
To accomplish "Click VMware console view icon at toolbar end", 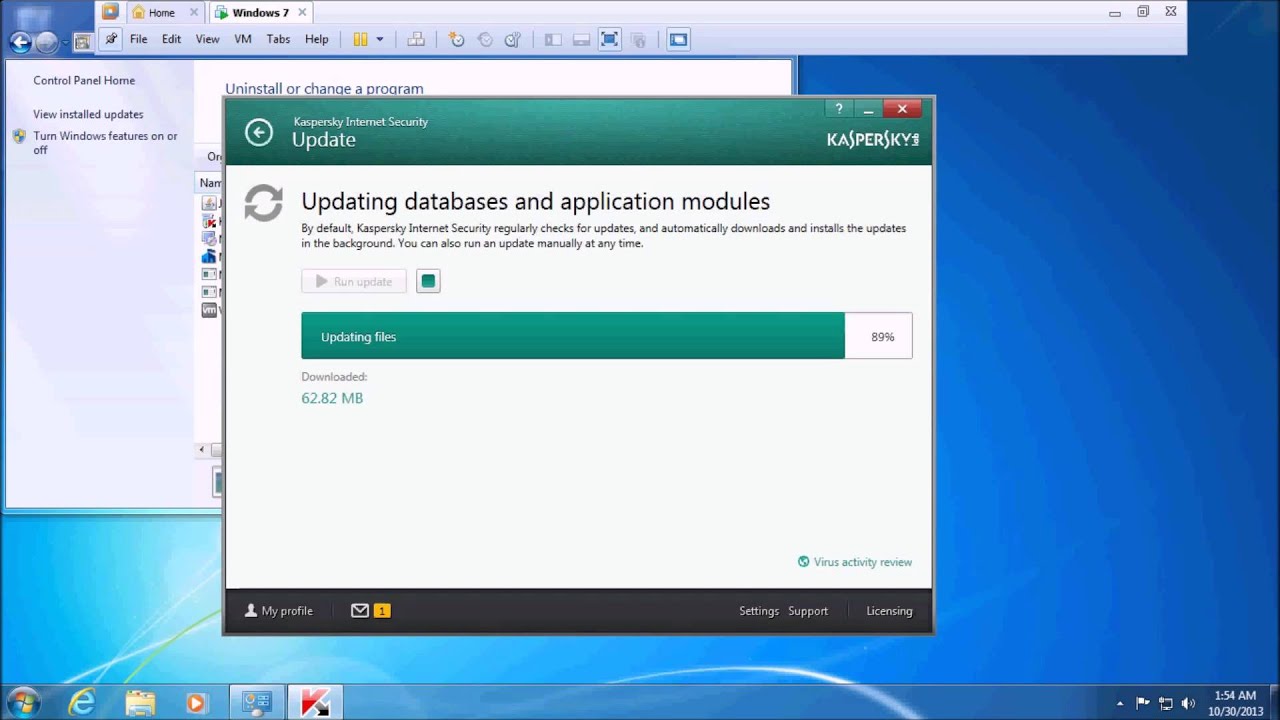I will click(x=678, y=39).
